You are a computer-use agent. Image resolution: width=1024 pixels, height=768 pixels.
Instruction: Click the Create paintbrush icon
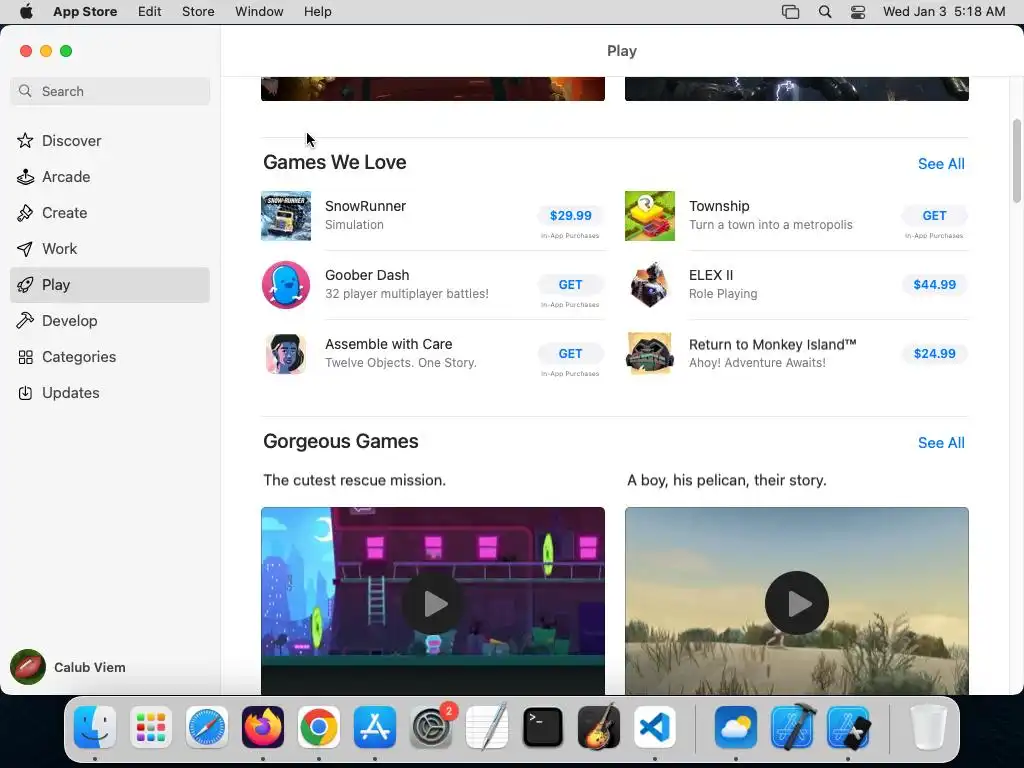tap(25, 213)
